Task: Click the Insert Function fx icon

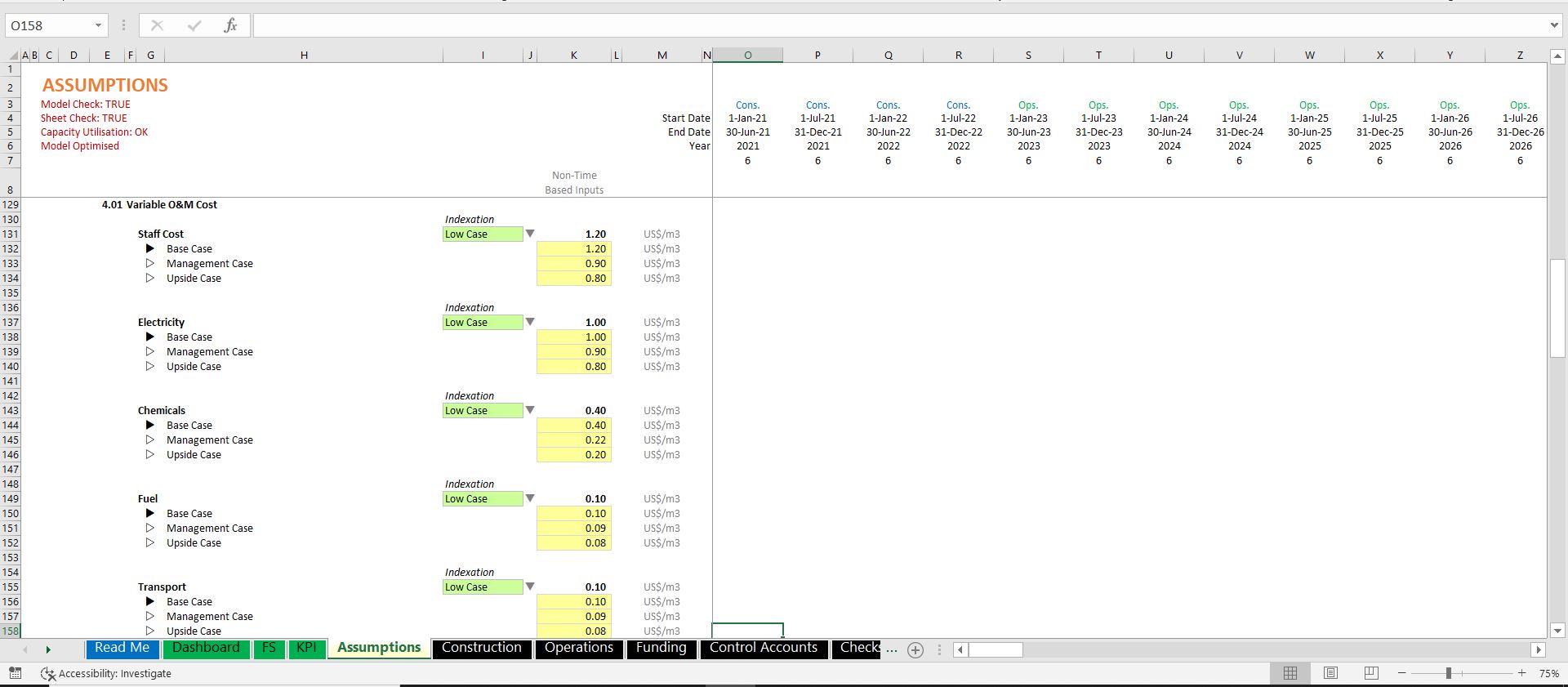Action: (x=230, y=25)
